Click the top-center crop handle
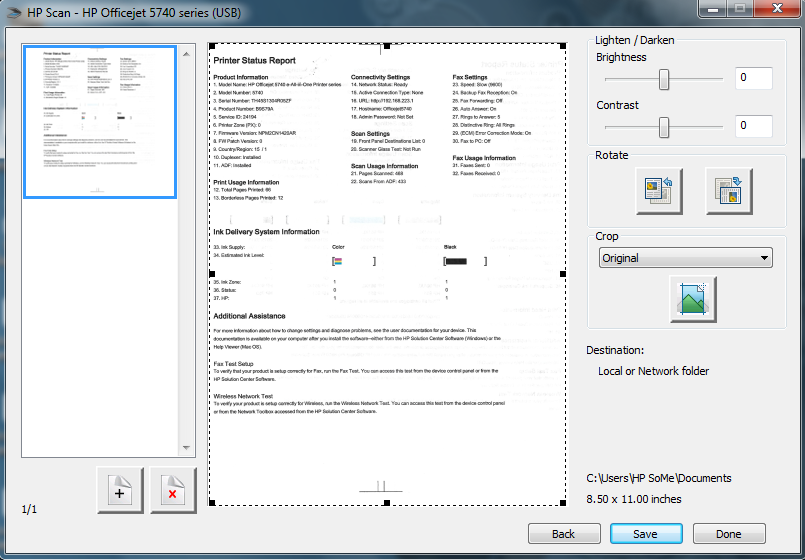The height and width of the screenshot is (560, 805). 387,46
